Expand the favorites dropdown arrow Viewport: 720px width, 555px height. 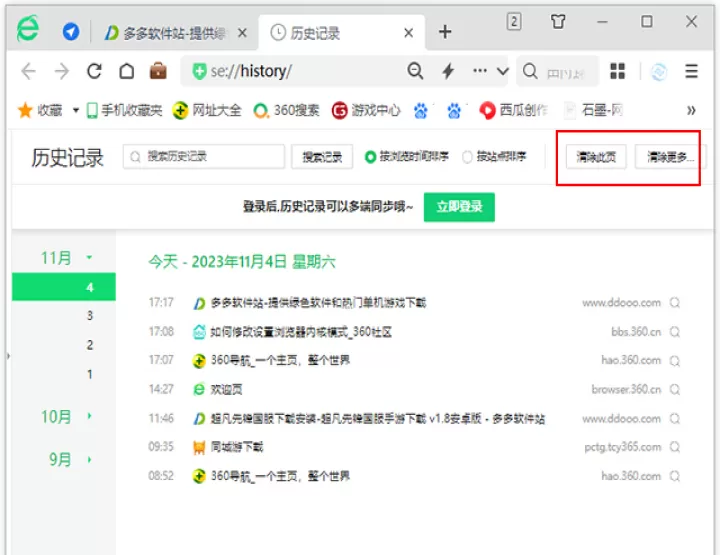76,110
